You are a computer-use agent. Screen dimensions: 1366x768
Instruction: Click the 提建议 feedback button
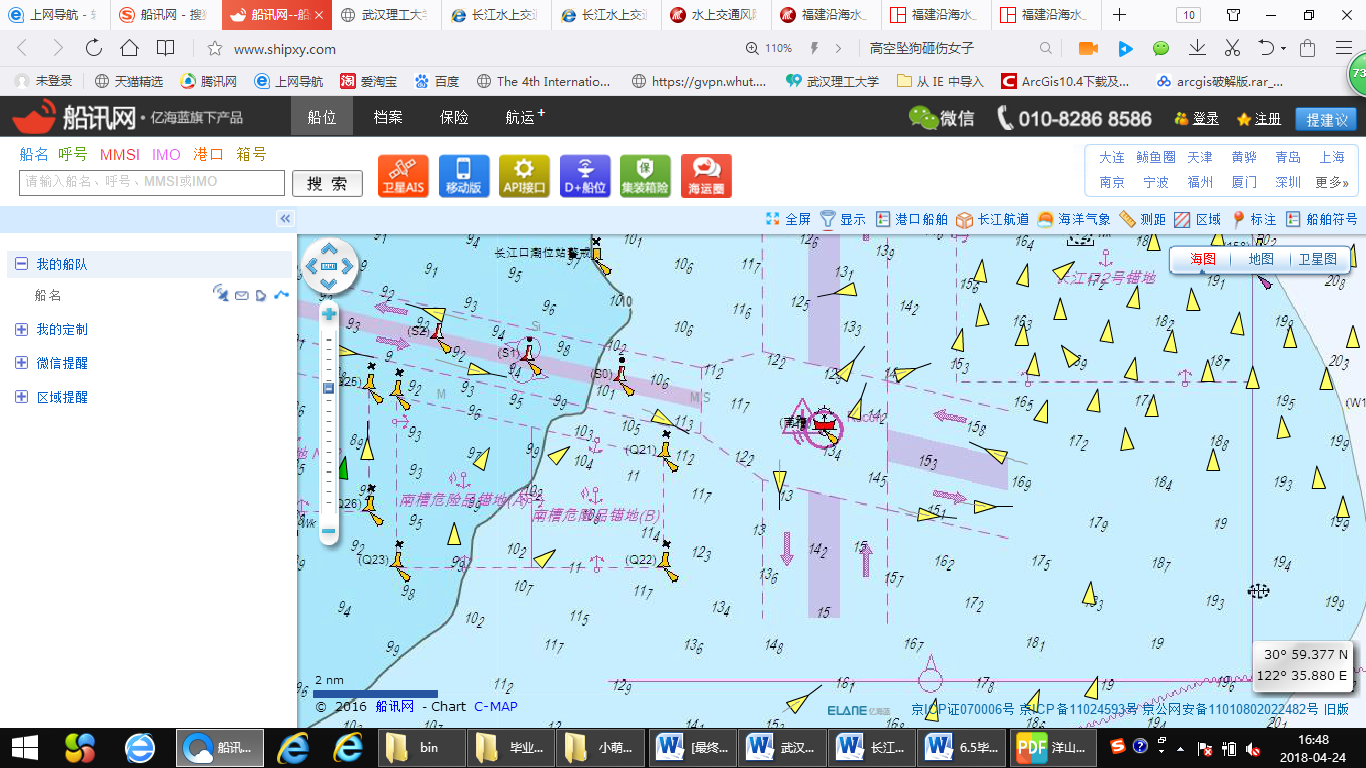pyautogui.click(x=1326, y=119)
